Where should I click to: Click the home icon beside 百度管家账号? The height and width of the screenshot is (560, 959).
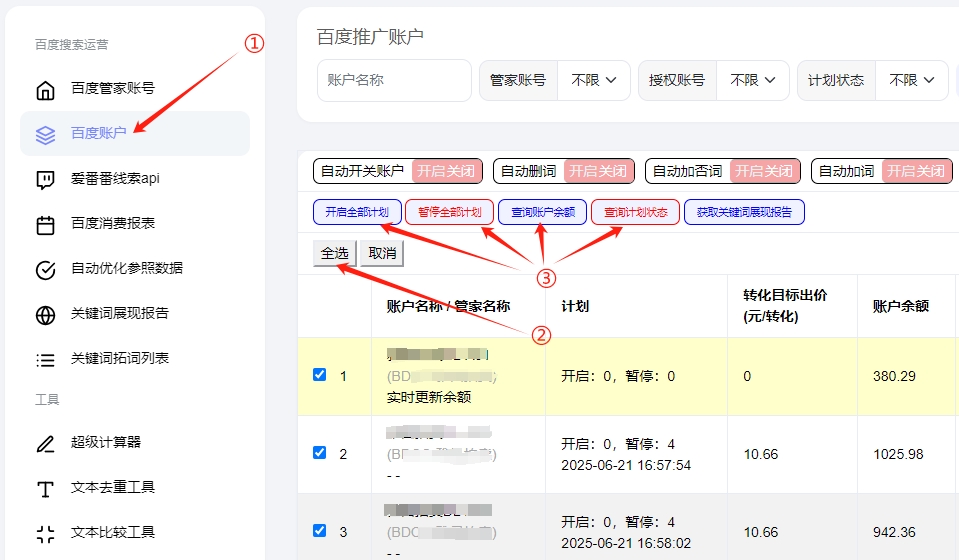(45, 90)
